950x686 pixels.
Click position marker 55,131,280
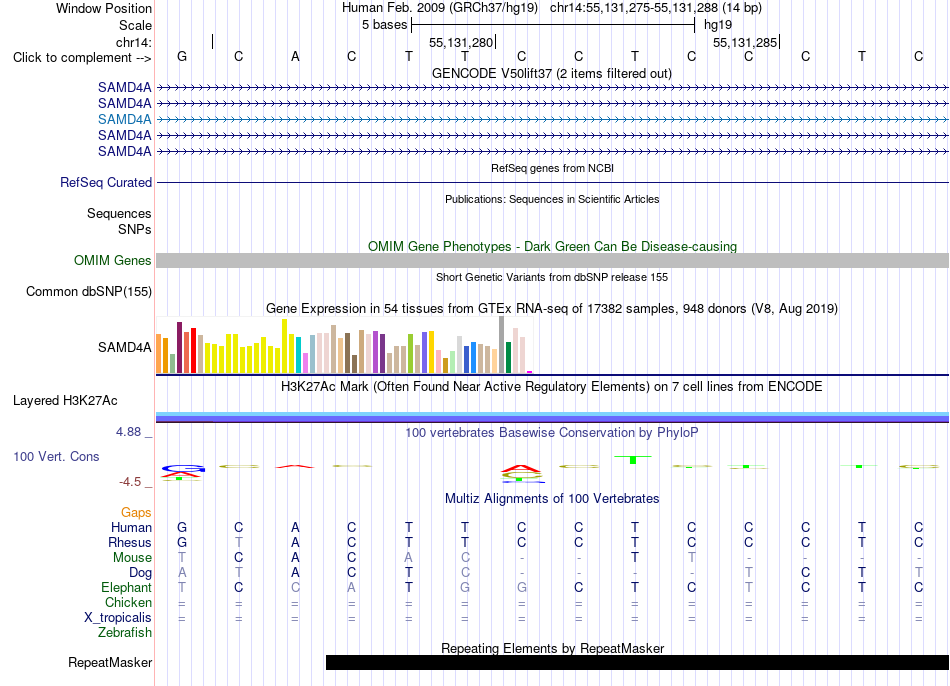[x=461, y=42]
